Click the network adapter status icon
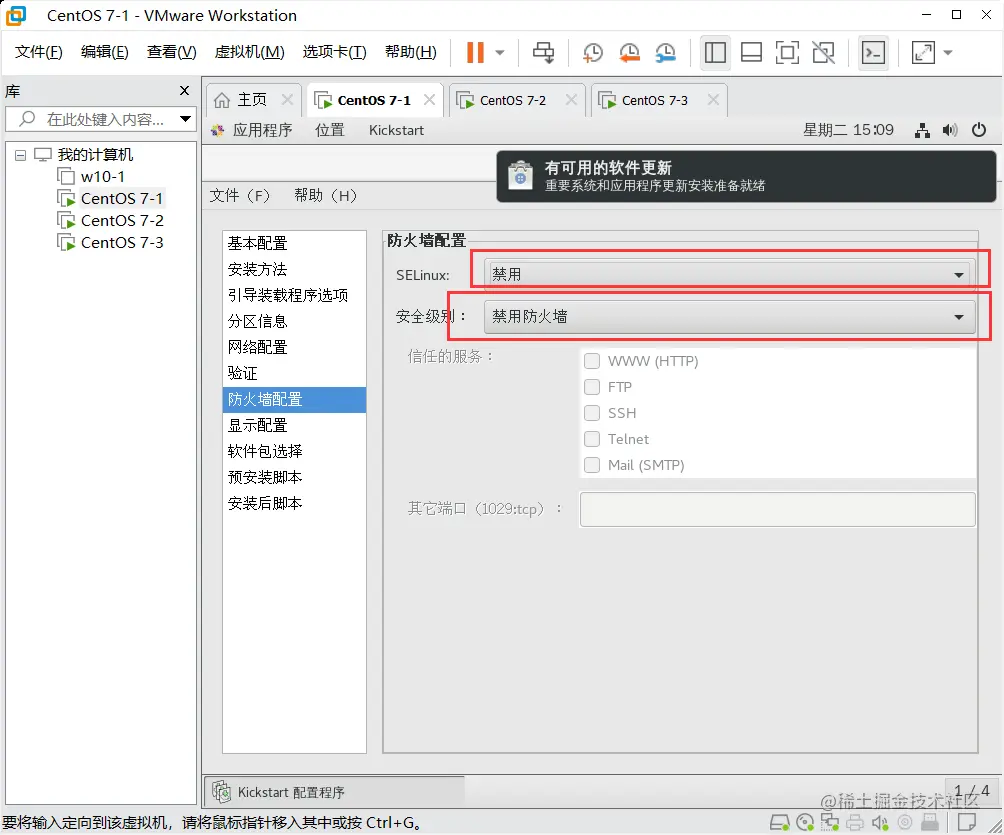This screenshot has width=1004, height=835. pos(830,822)
